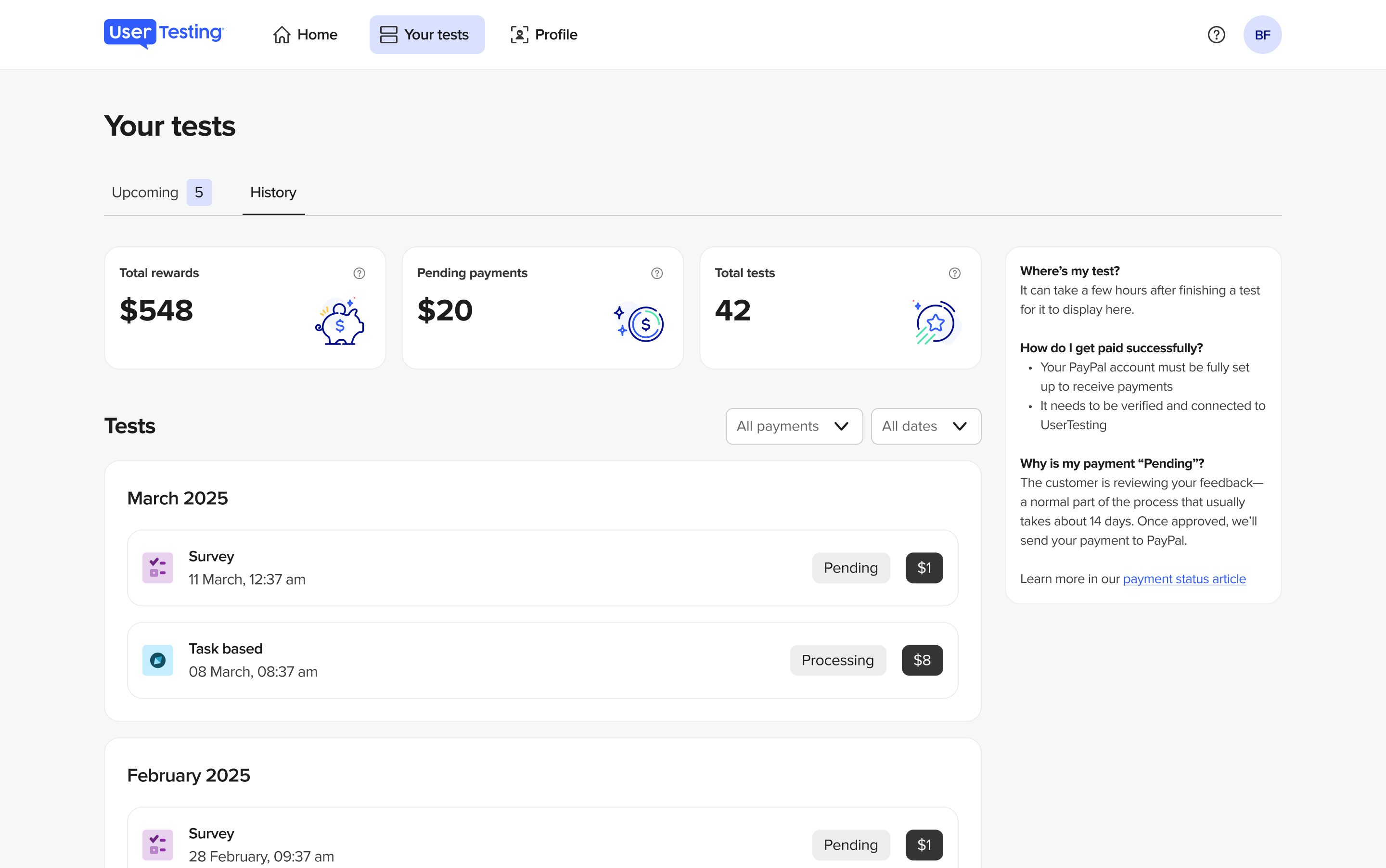The image size is (1386, 868).
Task: Open the help icon in the top right
Action: pos(1216,35)
